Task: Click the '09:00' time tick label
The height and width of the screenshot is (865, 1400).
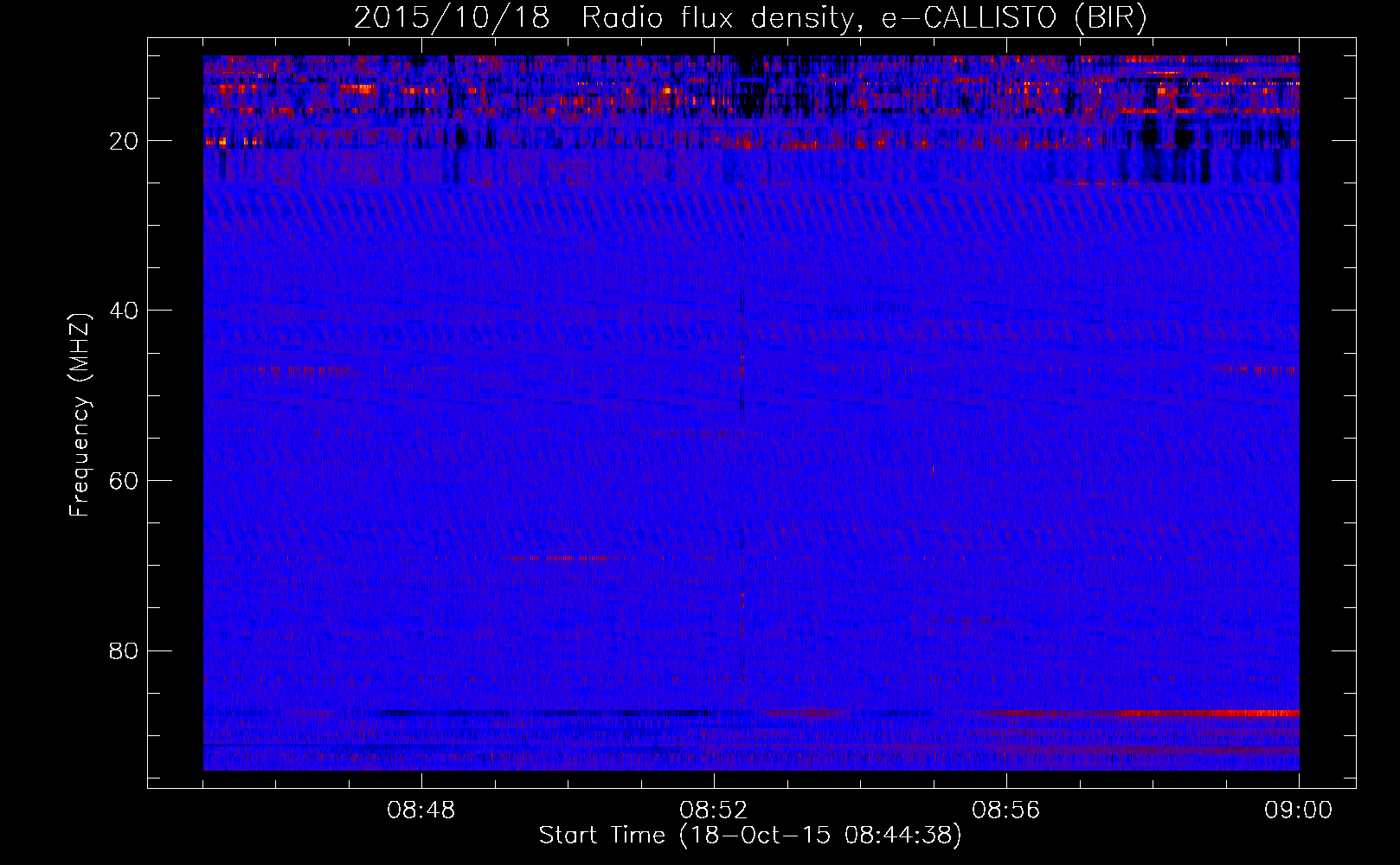Action: coord(1299,811)
